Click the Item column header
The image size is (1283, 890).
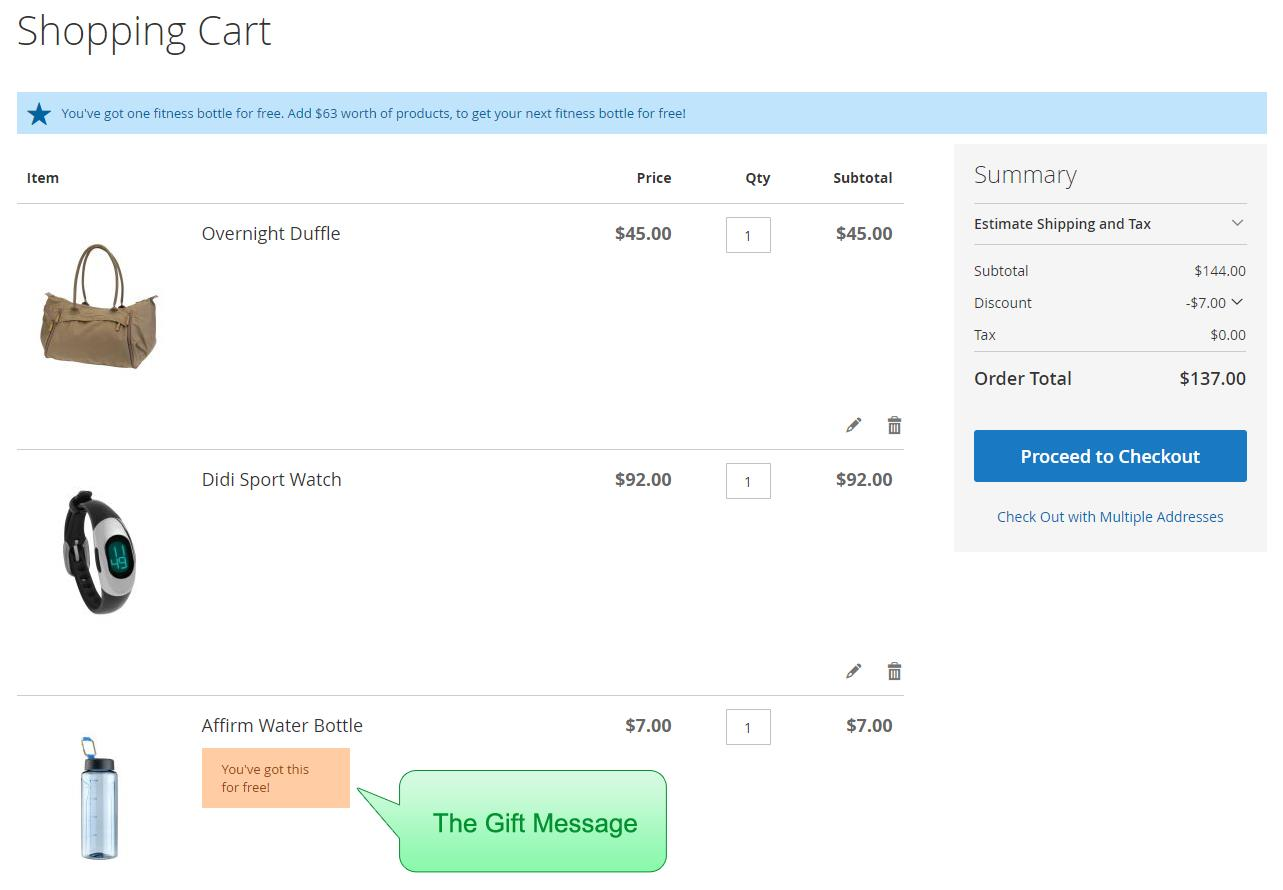point(43,178)
